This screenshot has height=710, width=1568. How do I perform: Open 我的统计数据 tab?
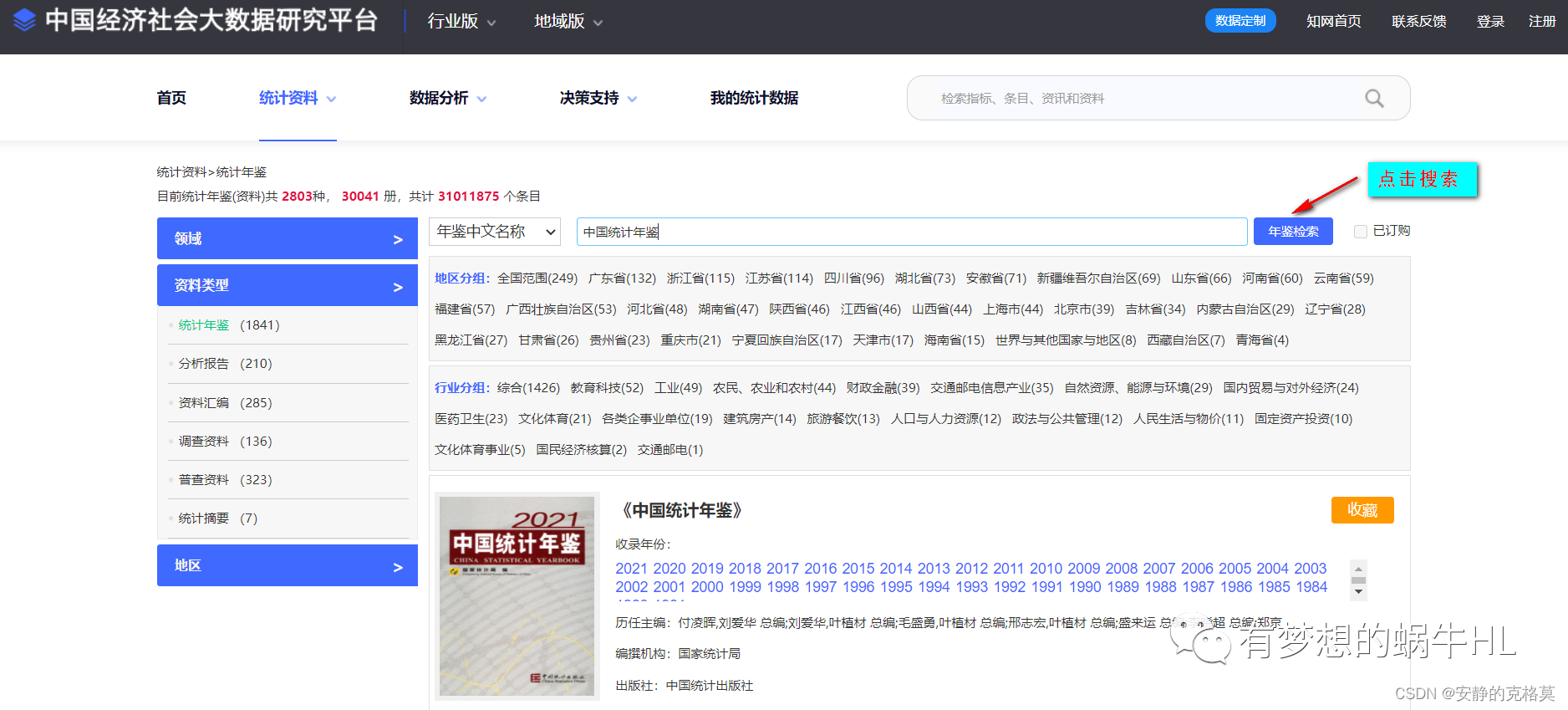tap(754, 98)
